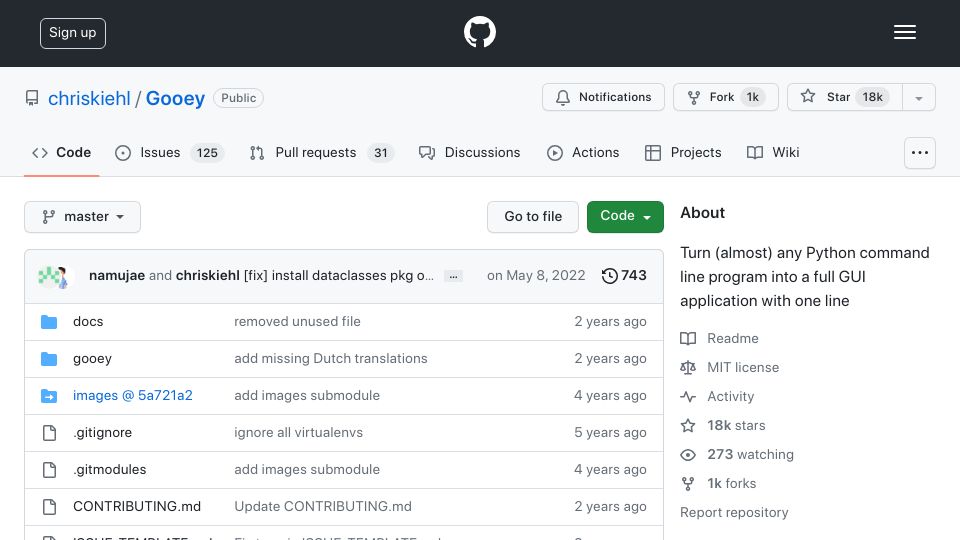
Task: Open the gooey folder
Action: [x=92, y=359]
